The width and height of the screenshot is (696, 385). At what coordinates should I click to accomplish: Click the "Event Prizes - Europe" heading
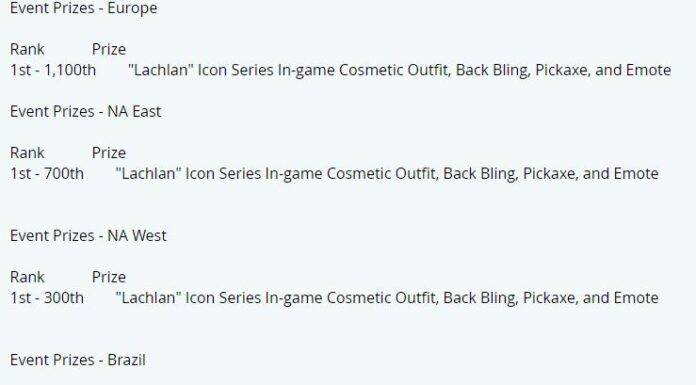83,8
